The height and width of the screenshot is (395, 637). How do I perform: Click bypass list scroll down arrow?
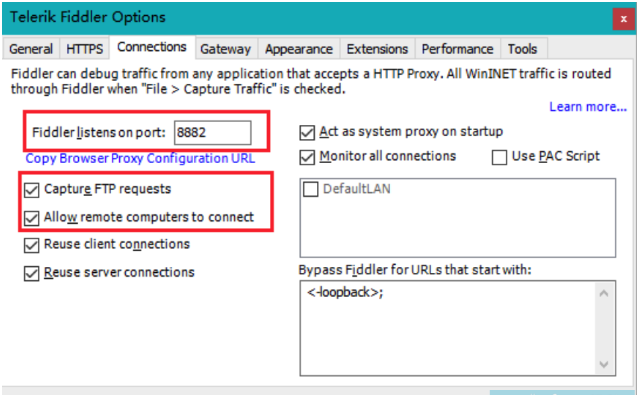click(604, 364)
